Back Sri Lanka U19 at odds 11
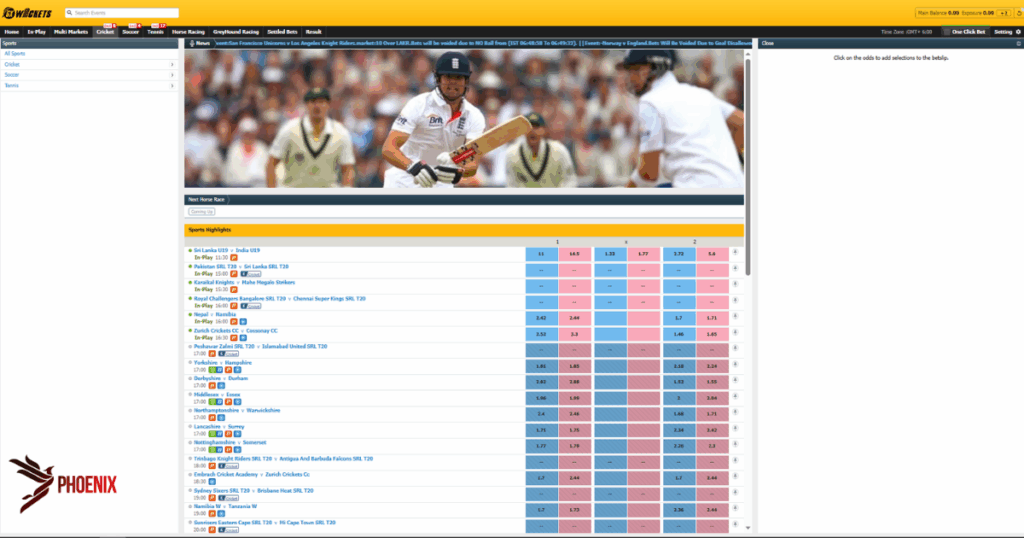Viewport: 1024px width, 538px height. [x=541, y=253]
